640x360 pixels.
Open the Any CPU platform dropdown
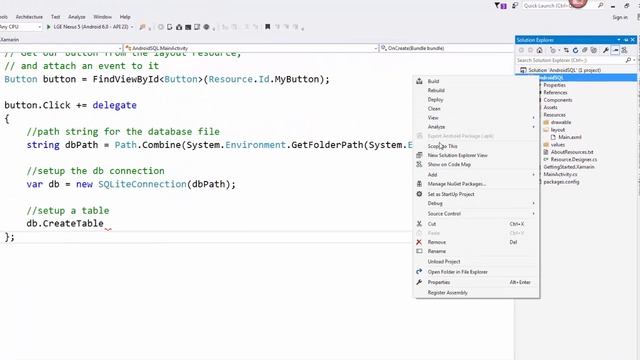(x=21, y=27)
